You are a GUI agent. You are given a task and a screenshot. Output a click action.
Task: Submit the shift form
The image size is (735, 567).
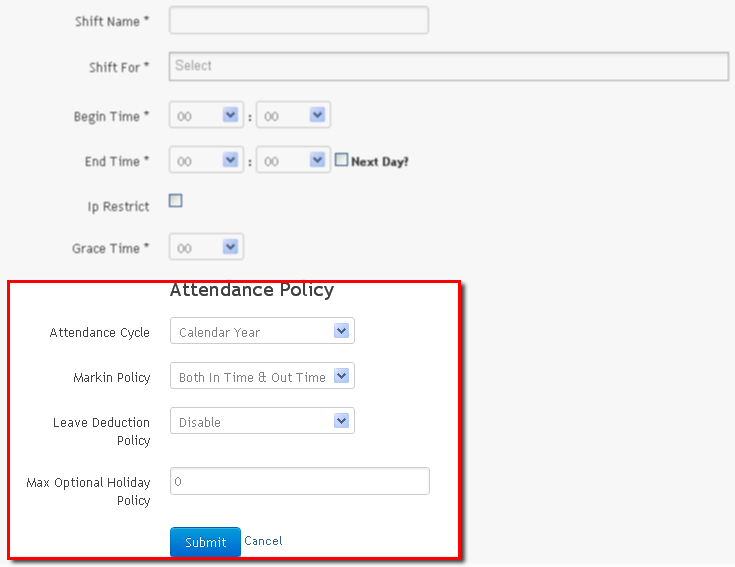(x=205, y=542)
